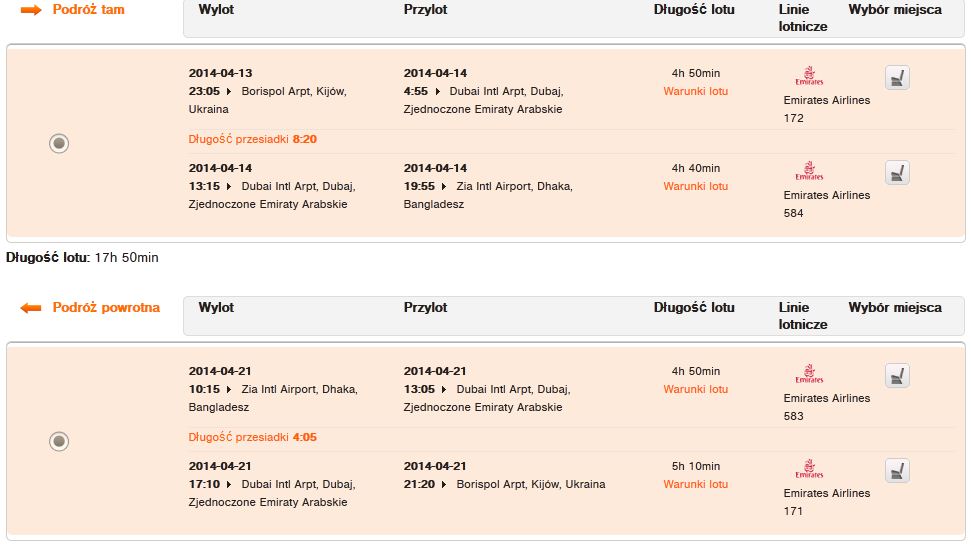Click the Emirates logo for flight 171
Image resolution: width=971 pixels, height=547 pixels.
[809, 469]
